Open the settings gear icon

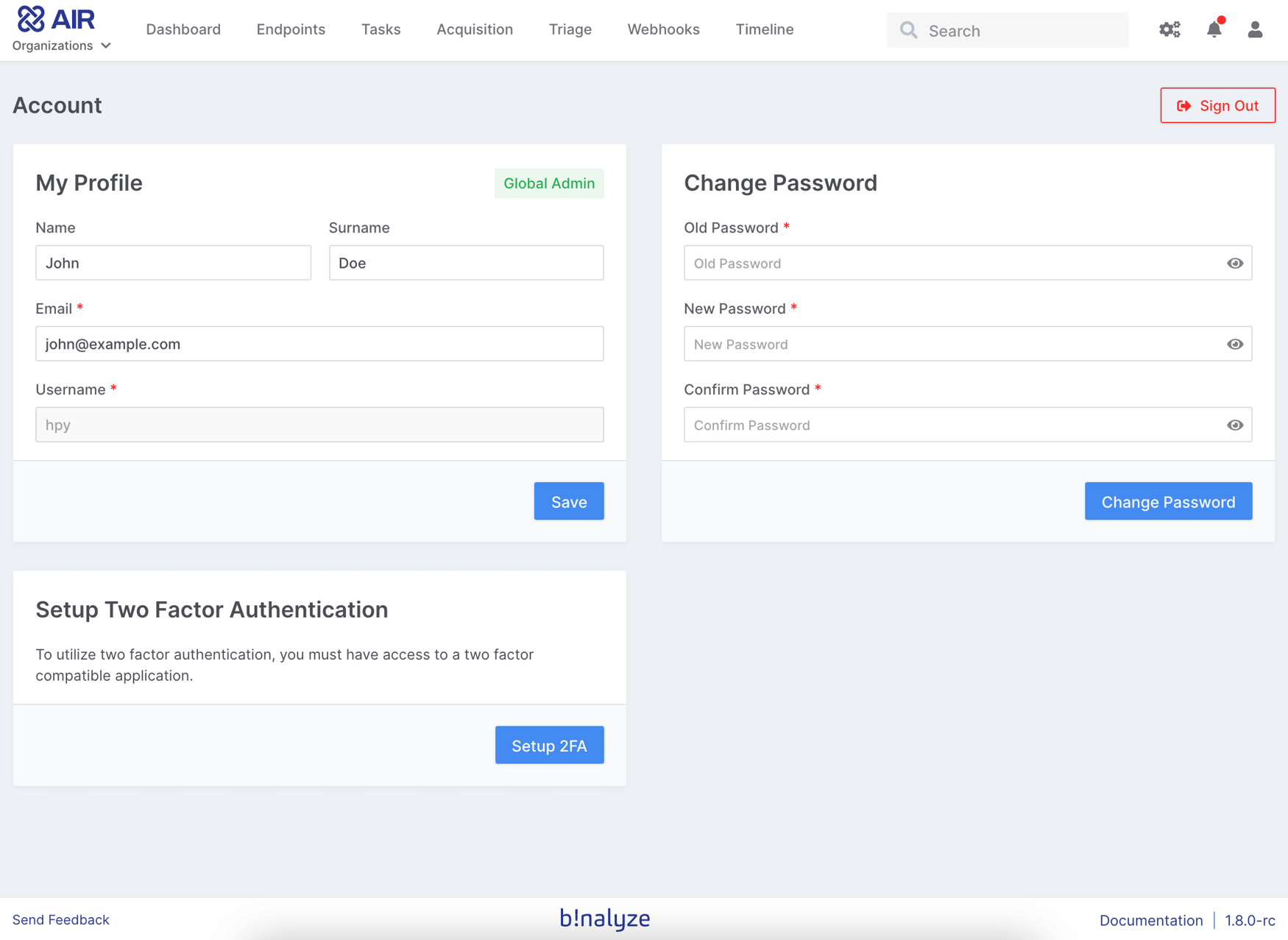1169,29
